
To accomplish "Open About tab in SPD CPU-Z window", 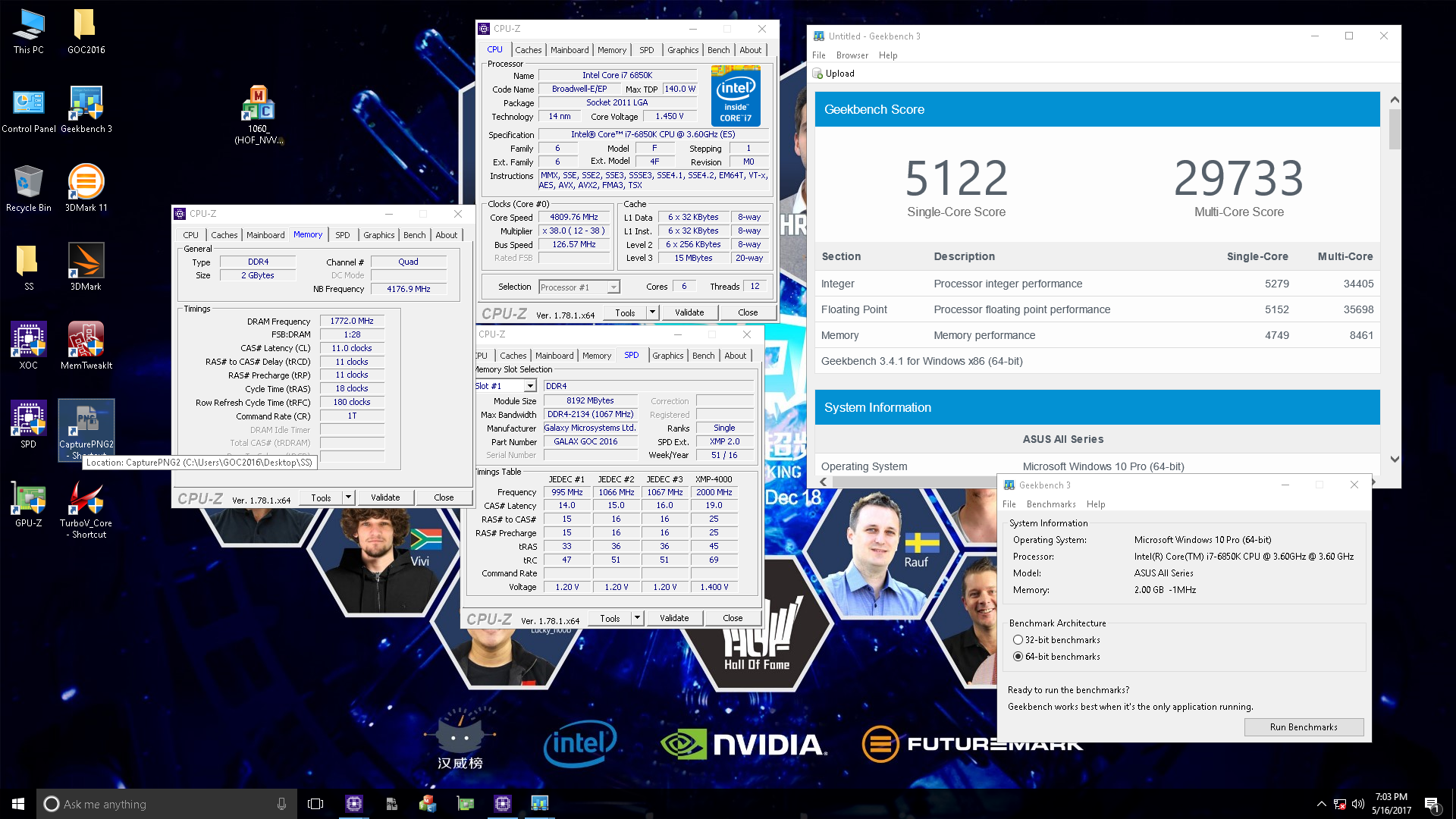I will pos(735,356).
